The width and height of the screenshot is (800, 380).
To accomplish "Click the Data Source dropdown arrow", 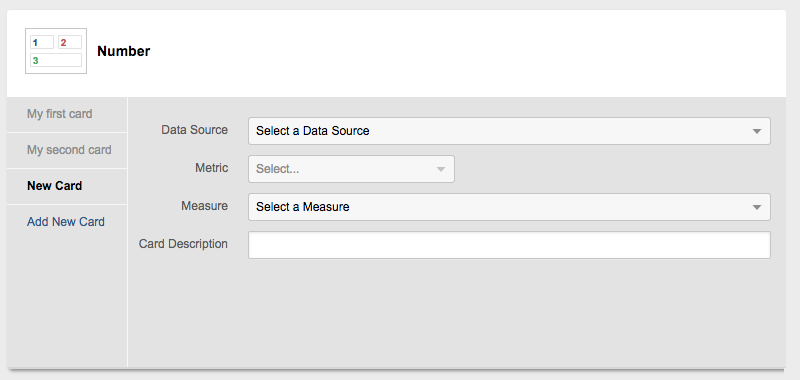I will [757, 131].
